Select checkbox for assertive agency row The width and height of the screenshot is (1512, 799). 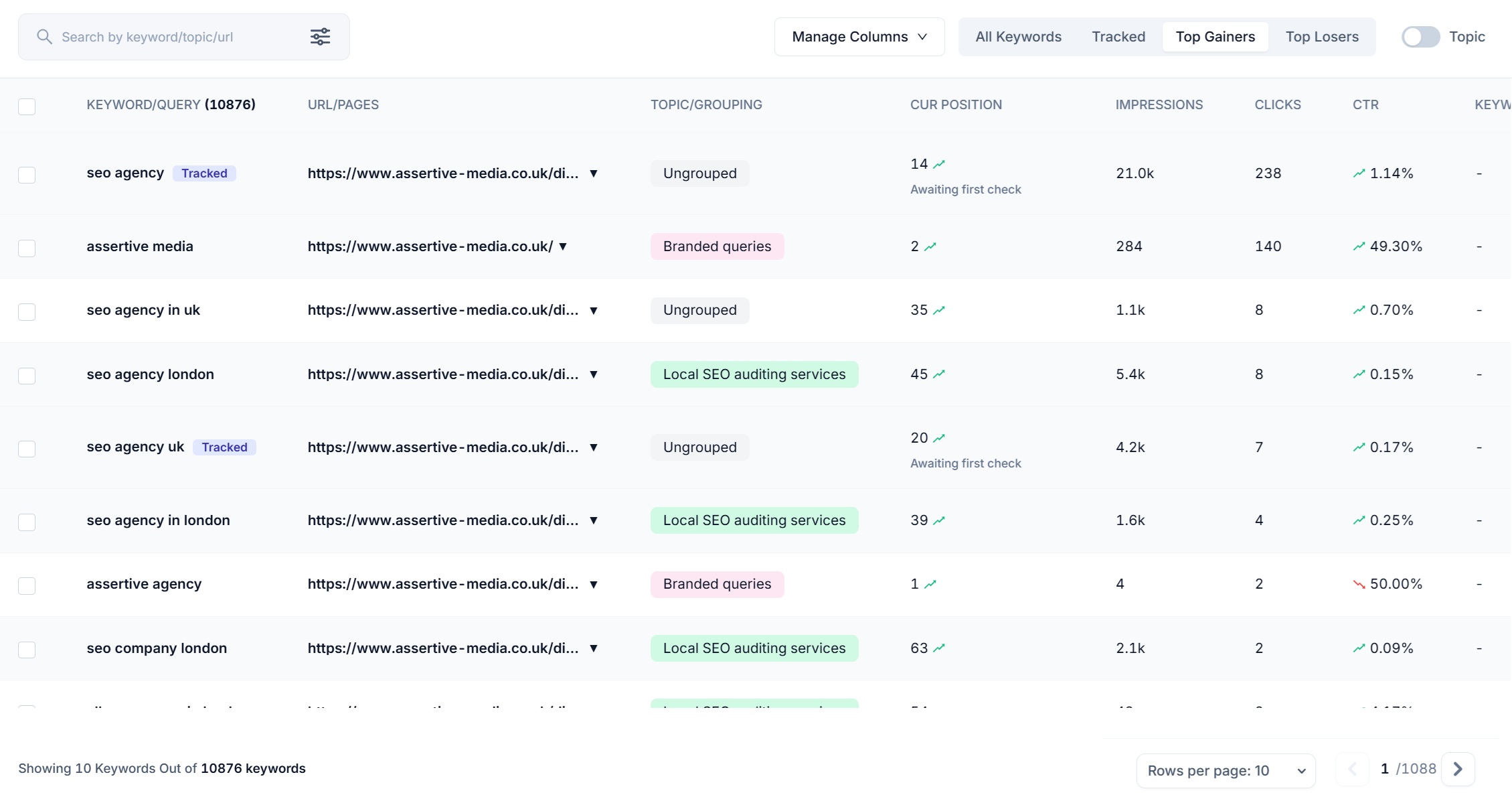pyautogui.click(x=27, y=585)
